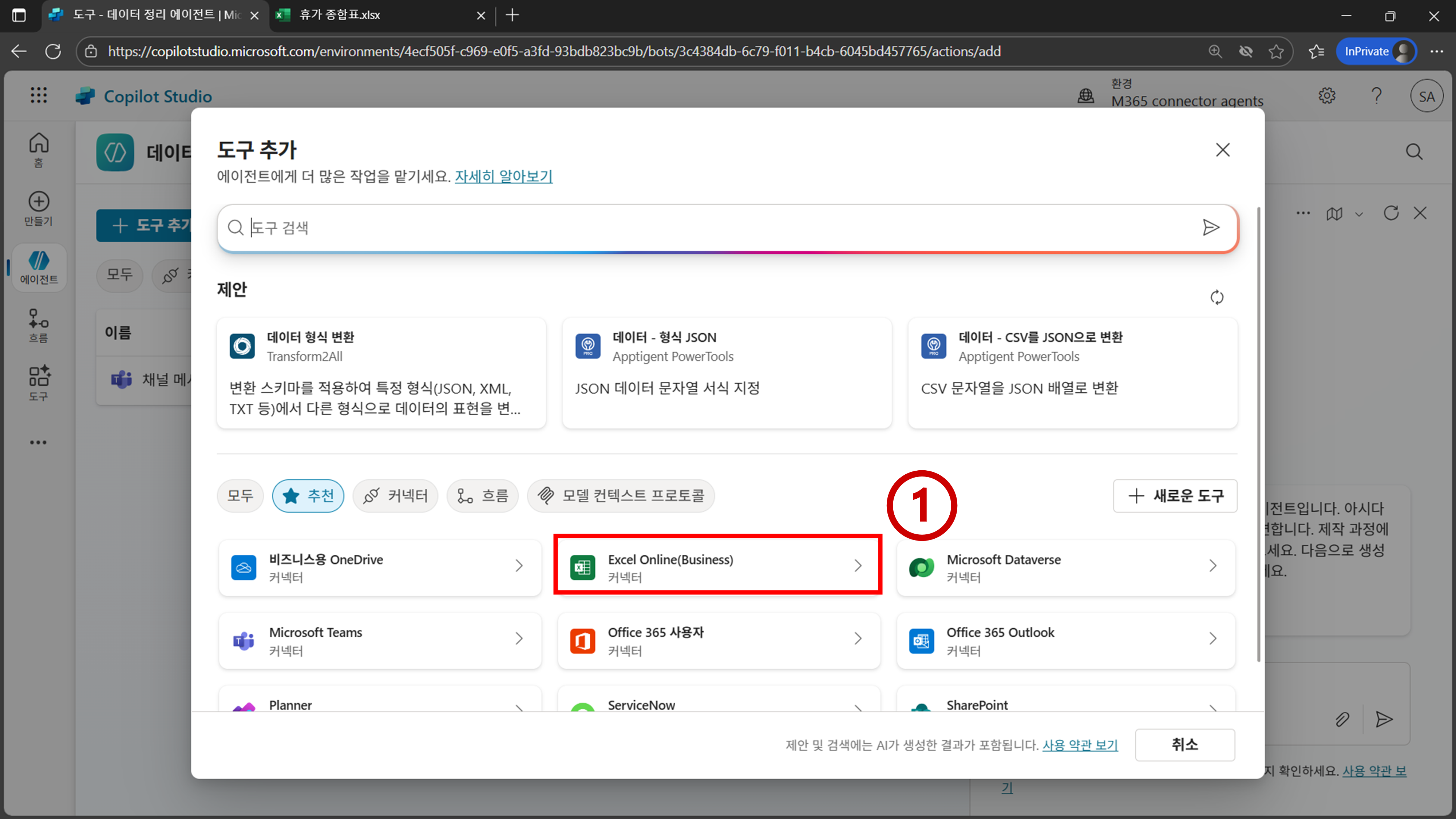Open 만들기 in left sidebar
The width and height of the screenshot is (1456, 819).
tap(39, 209)
